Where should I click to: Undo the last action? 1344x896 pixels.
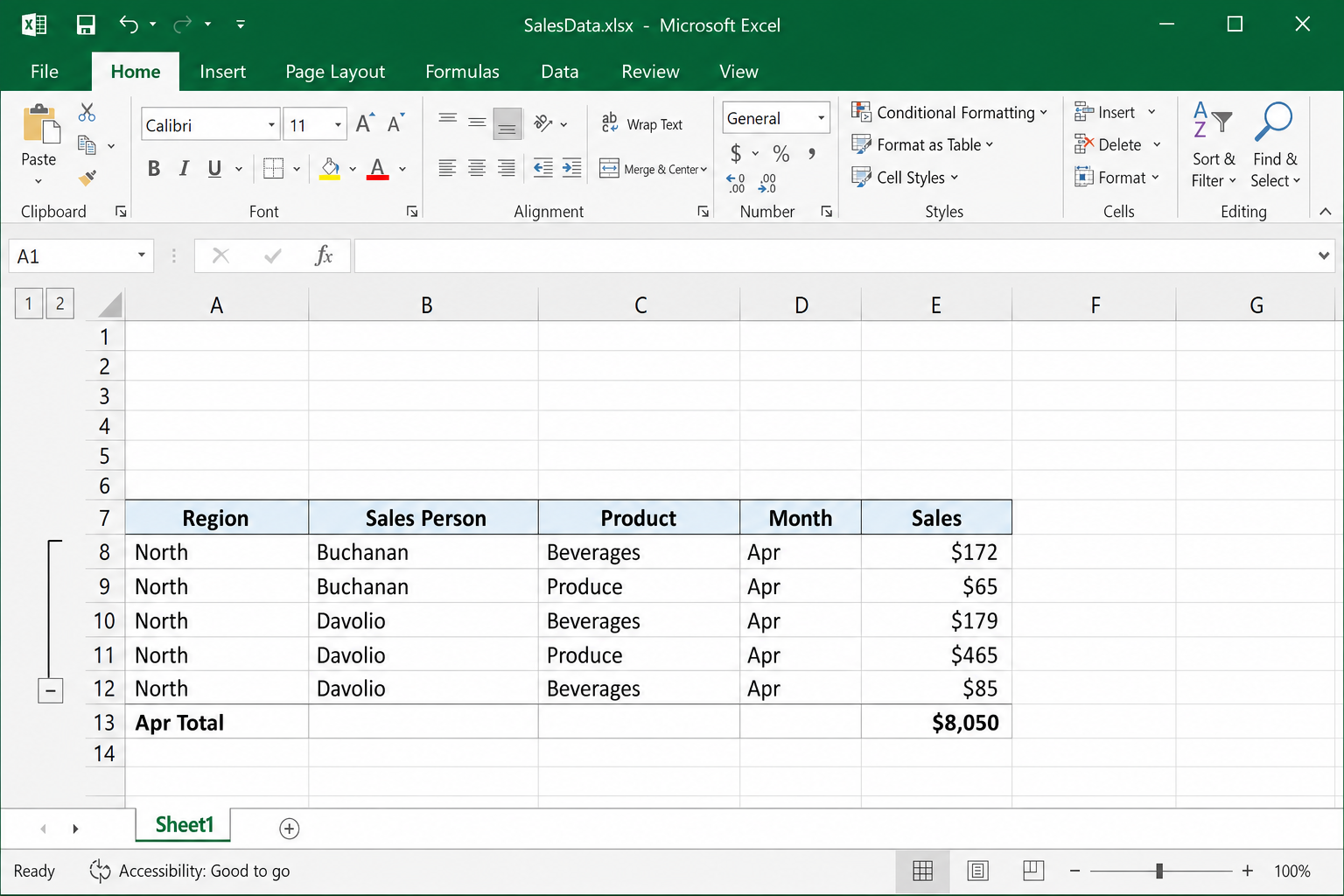129,24
